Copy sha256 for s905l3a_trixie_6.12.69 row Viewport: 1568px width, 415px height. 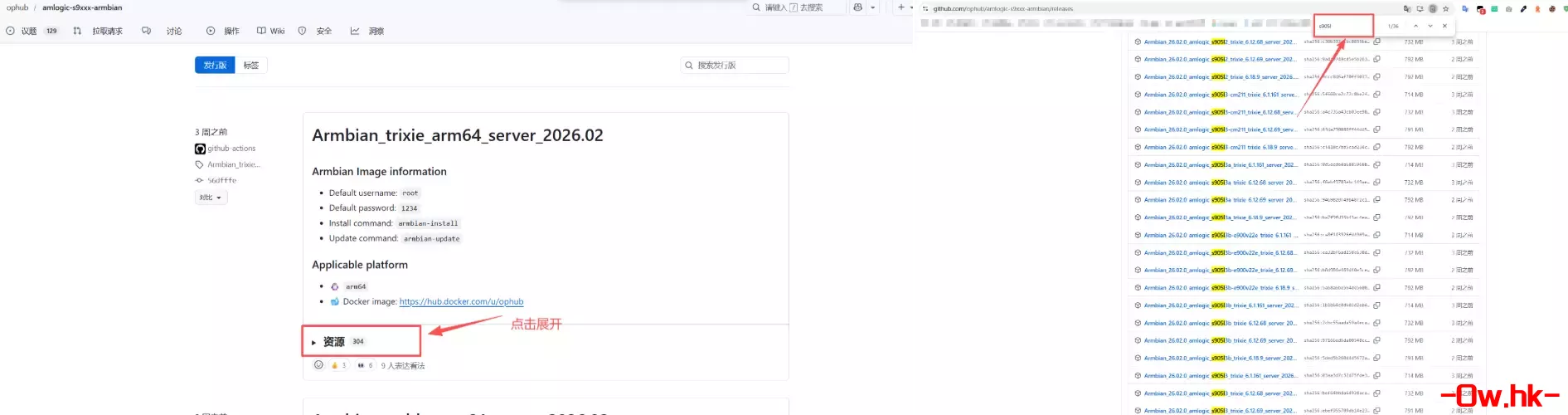click(1376, 200)
